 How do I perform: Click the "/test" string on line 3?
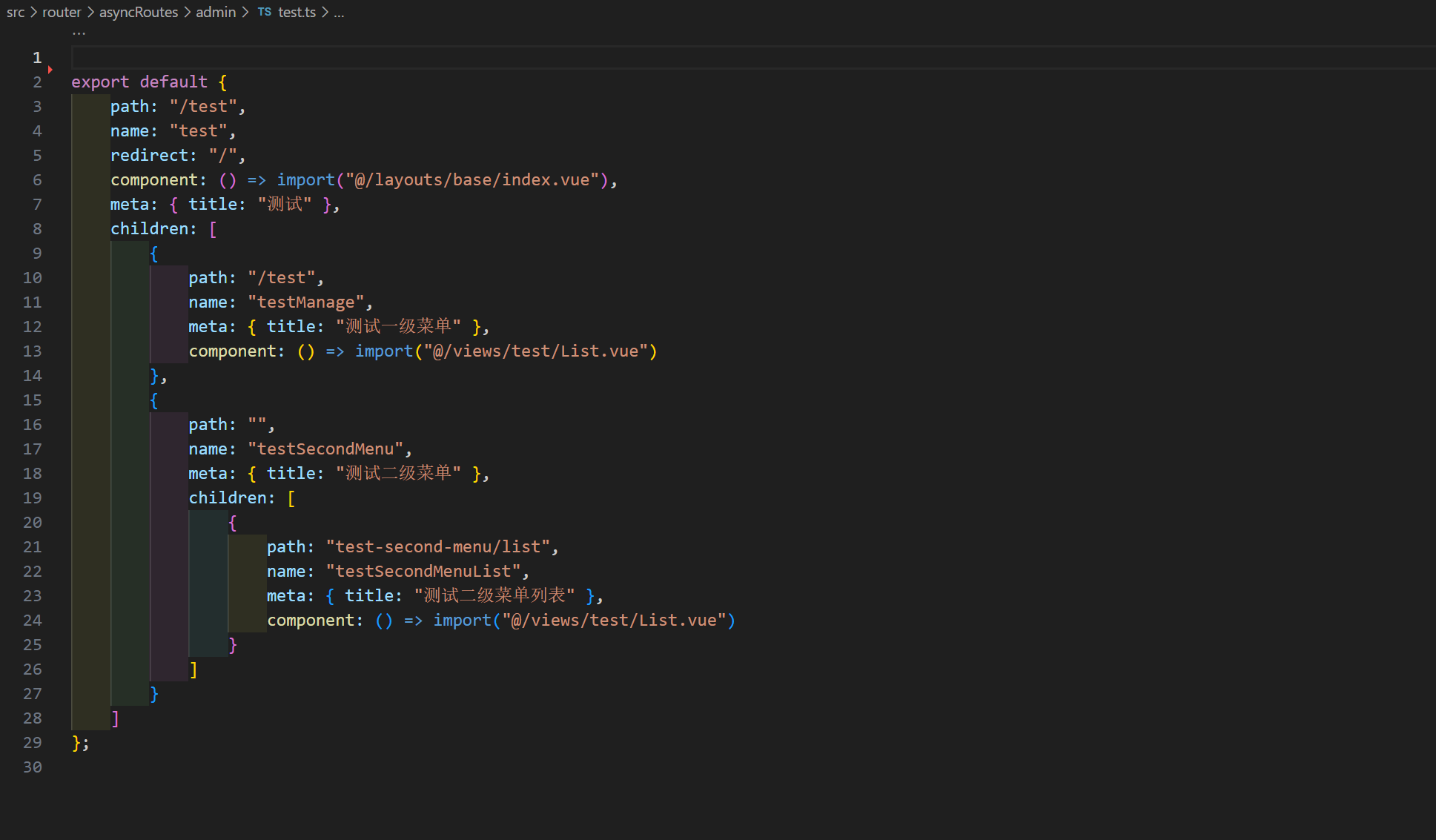coord(203,106)
